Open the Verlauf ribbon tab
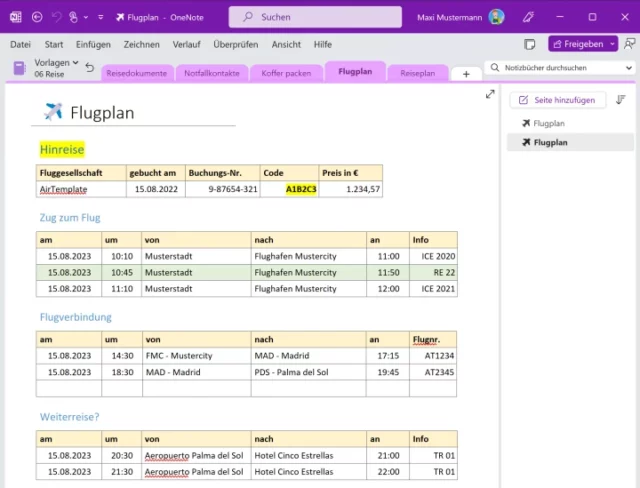 (x=187, y=44)
